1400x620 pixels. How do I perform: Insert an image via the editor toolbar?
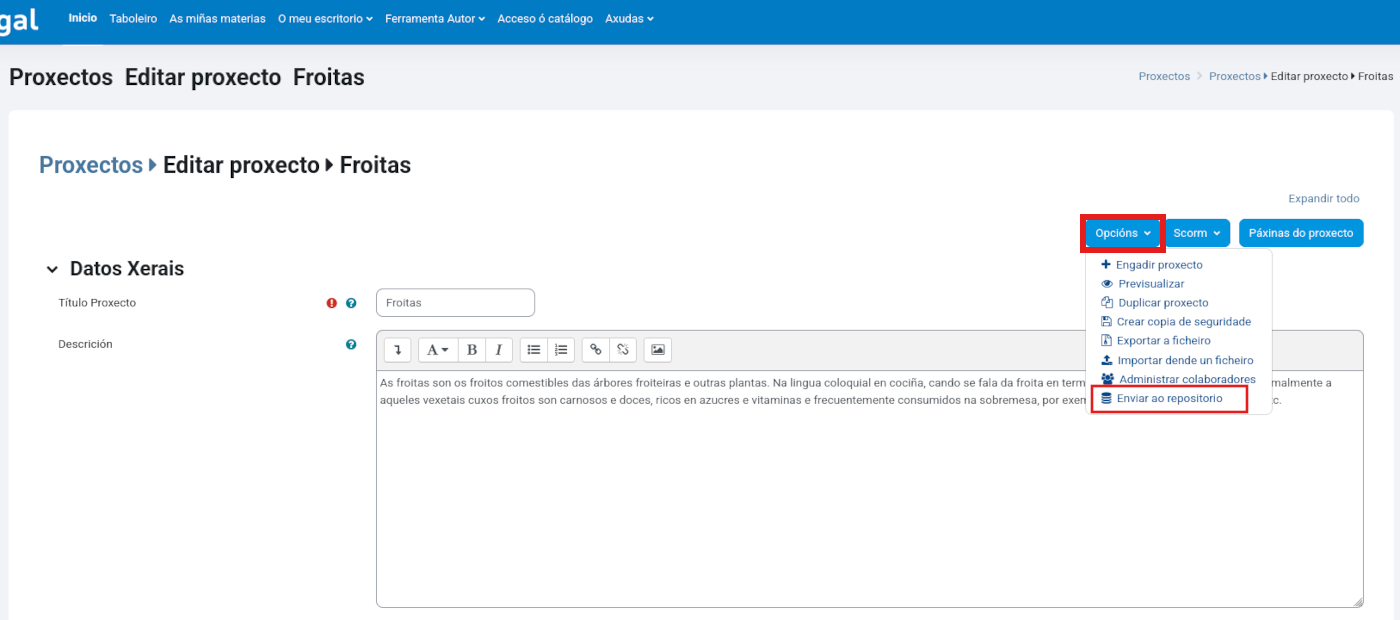(657, 349)
